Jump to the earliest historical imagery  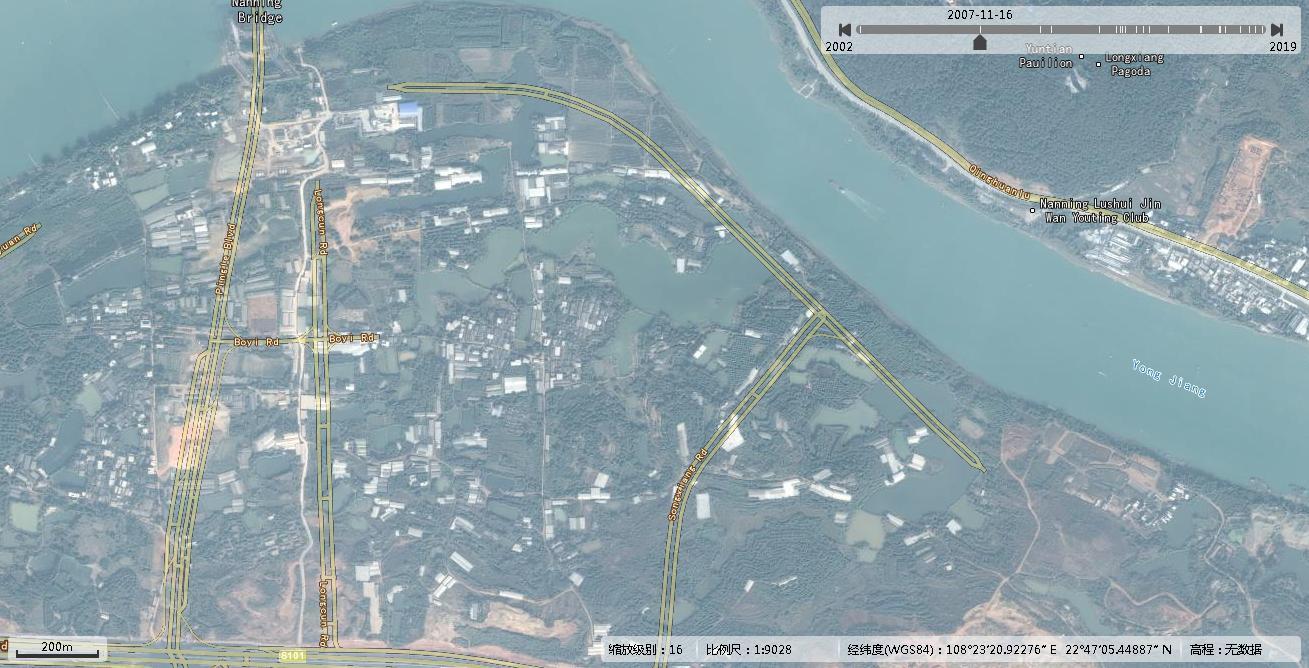coord(845,30)
